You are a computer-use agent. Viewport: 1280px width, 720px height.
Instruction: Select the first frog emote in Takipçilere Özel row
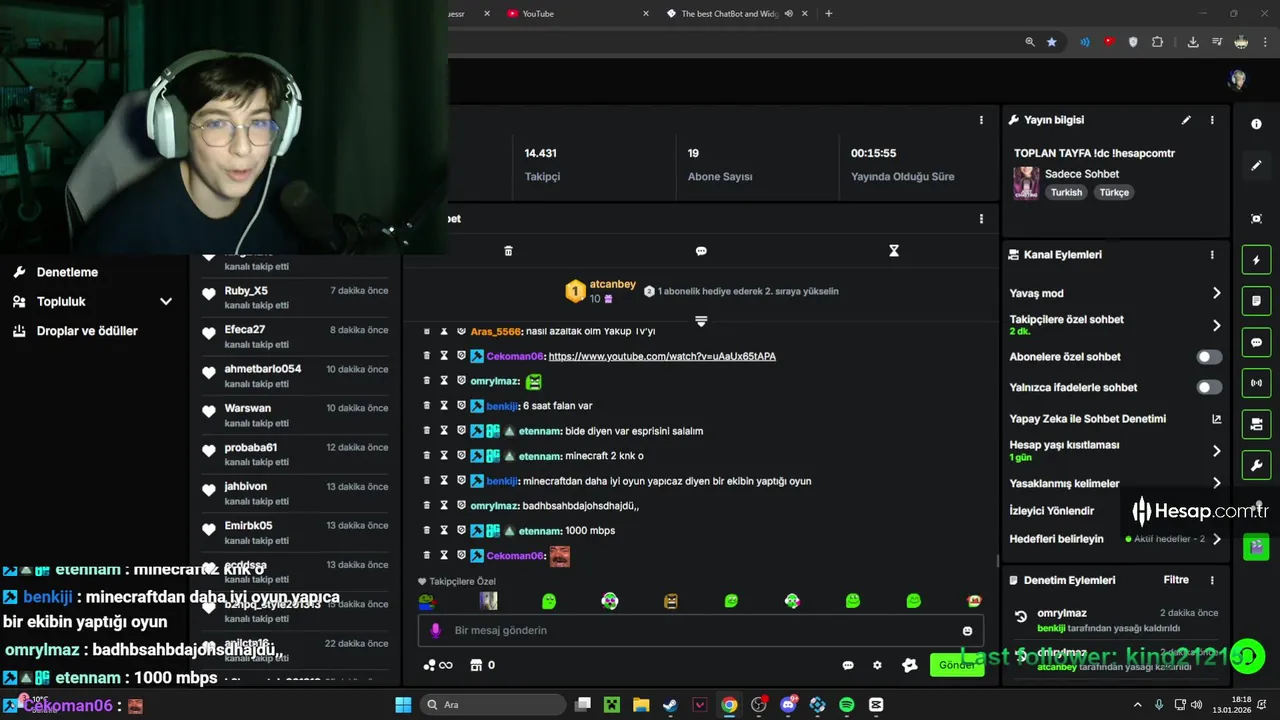click(426, 601)
